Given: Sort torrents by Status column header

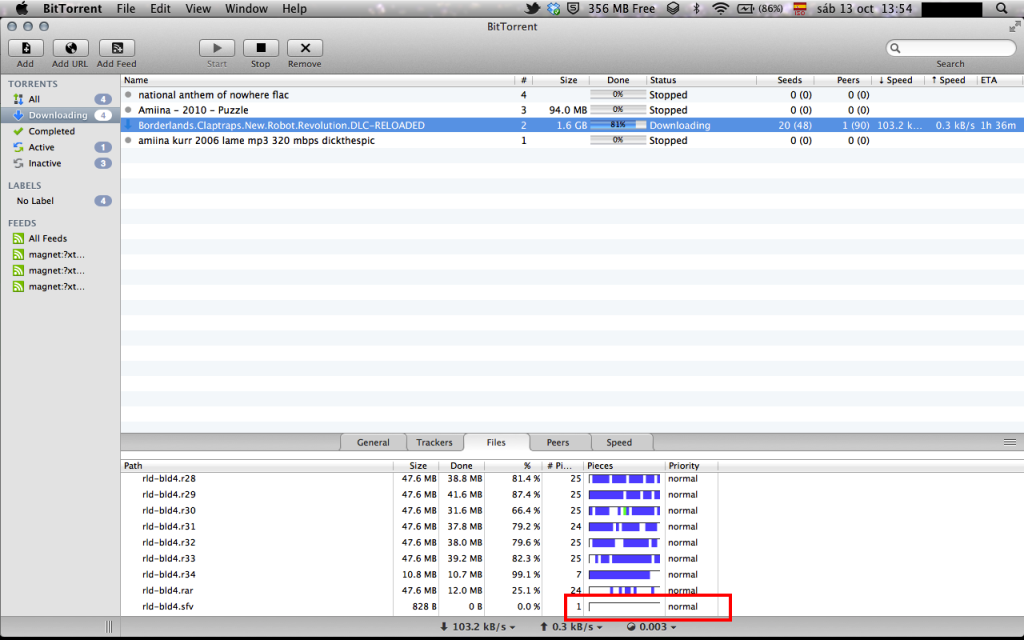Looking at the screenshot, I should tap(701, 80).
